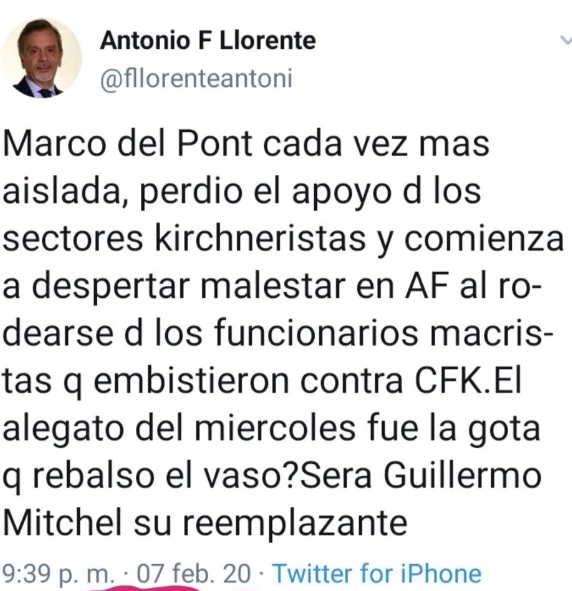
Task: Click the CFK.El text in the tweet
Action: pyautogui.click(x=468, y=380)
